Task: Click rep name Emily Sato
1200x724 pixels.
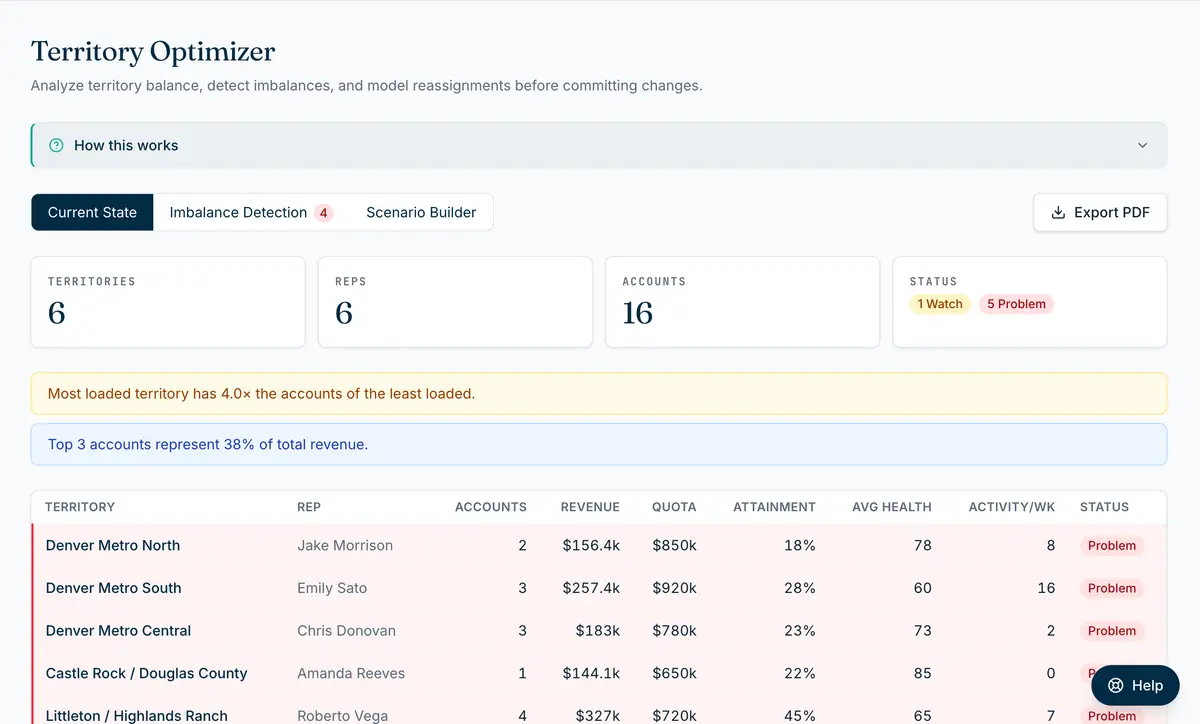Action: 332,588
